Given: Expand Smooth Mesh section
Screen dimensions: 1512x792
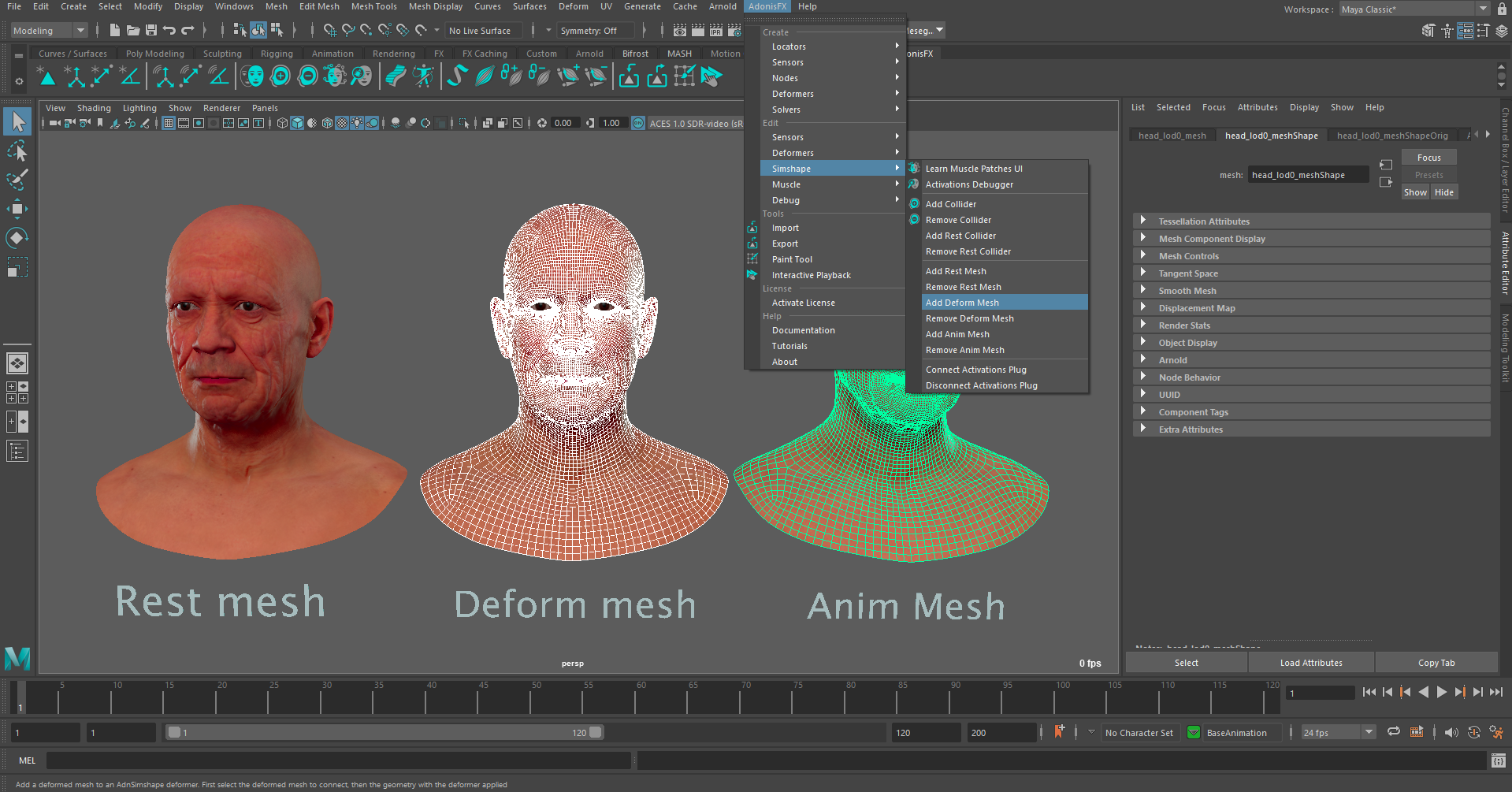Looking at the screenshot, I should click(1311, 291).
